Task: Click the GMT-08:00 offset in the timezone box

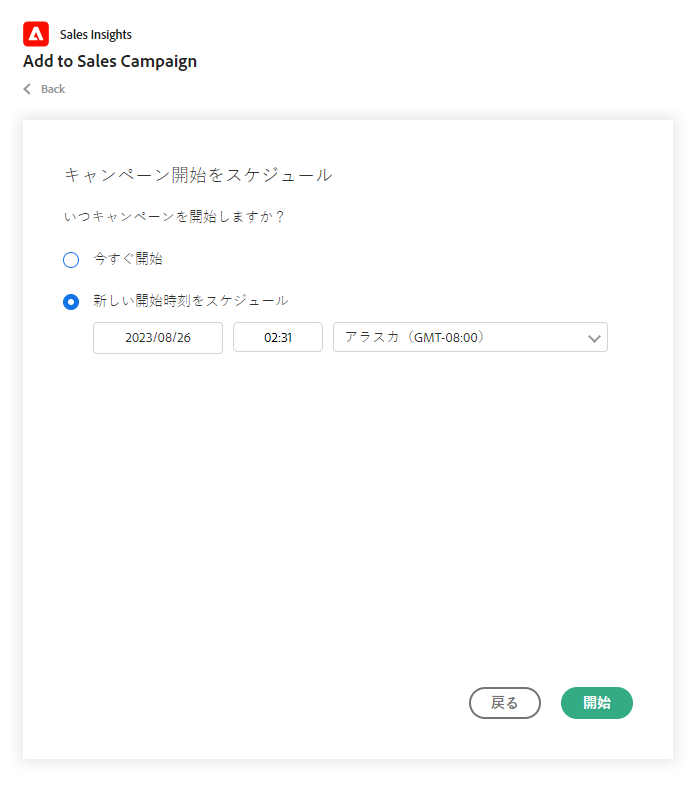Action: tap(444, 337)
